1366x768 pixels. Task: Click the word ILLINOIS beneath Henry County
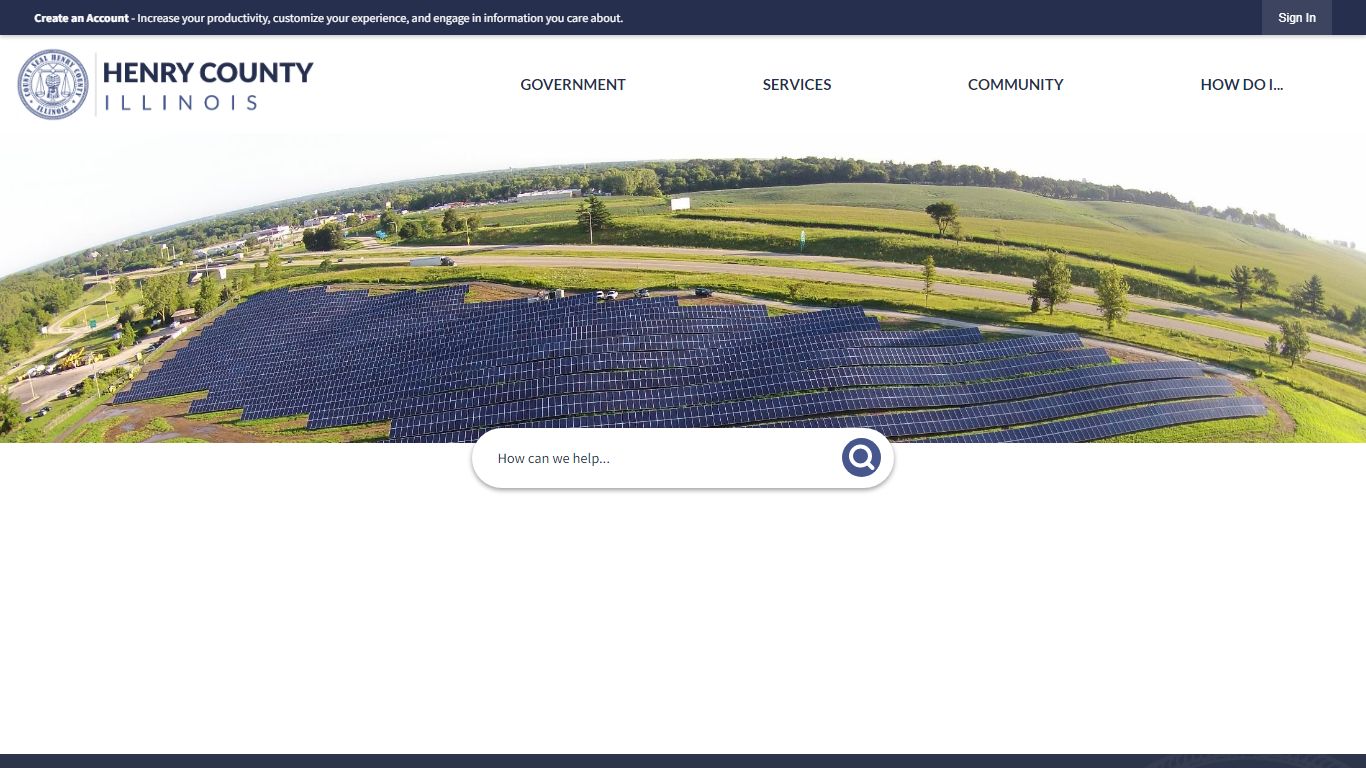pyautogui.click(x=181, y=102)
